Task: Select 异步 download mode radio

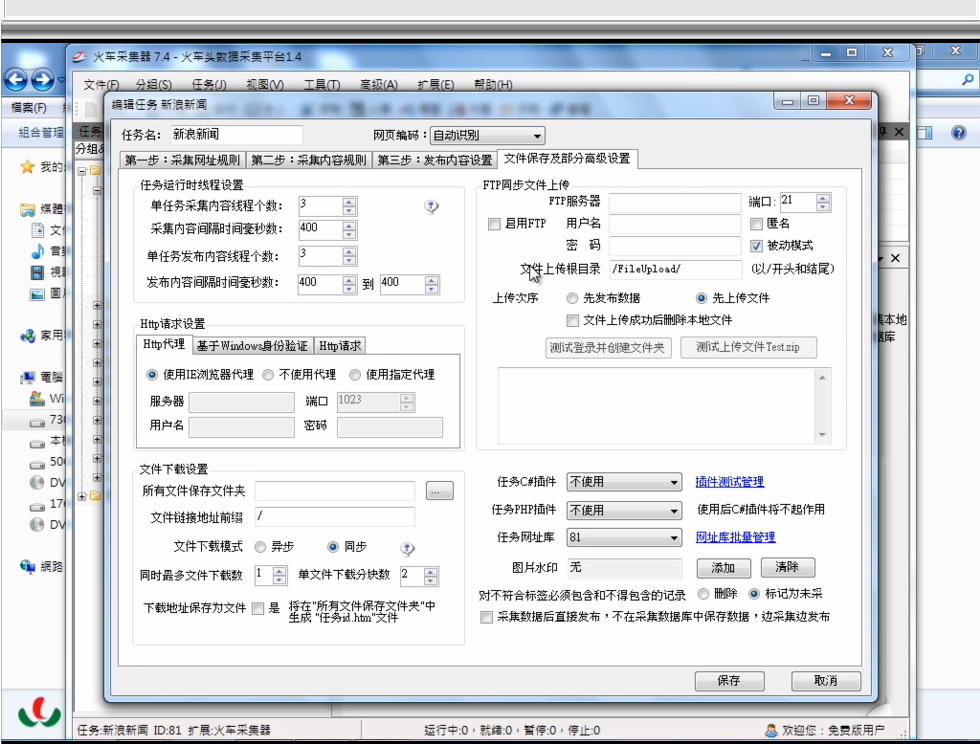Action: coord(260,547)
